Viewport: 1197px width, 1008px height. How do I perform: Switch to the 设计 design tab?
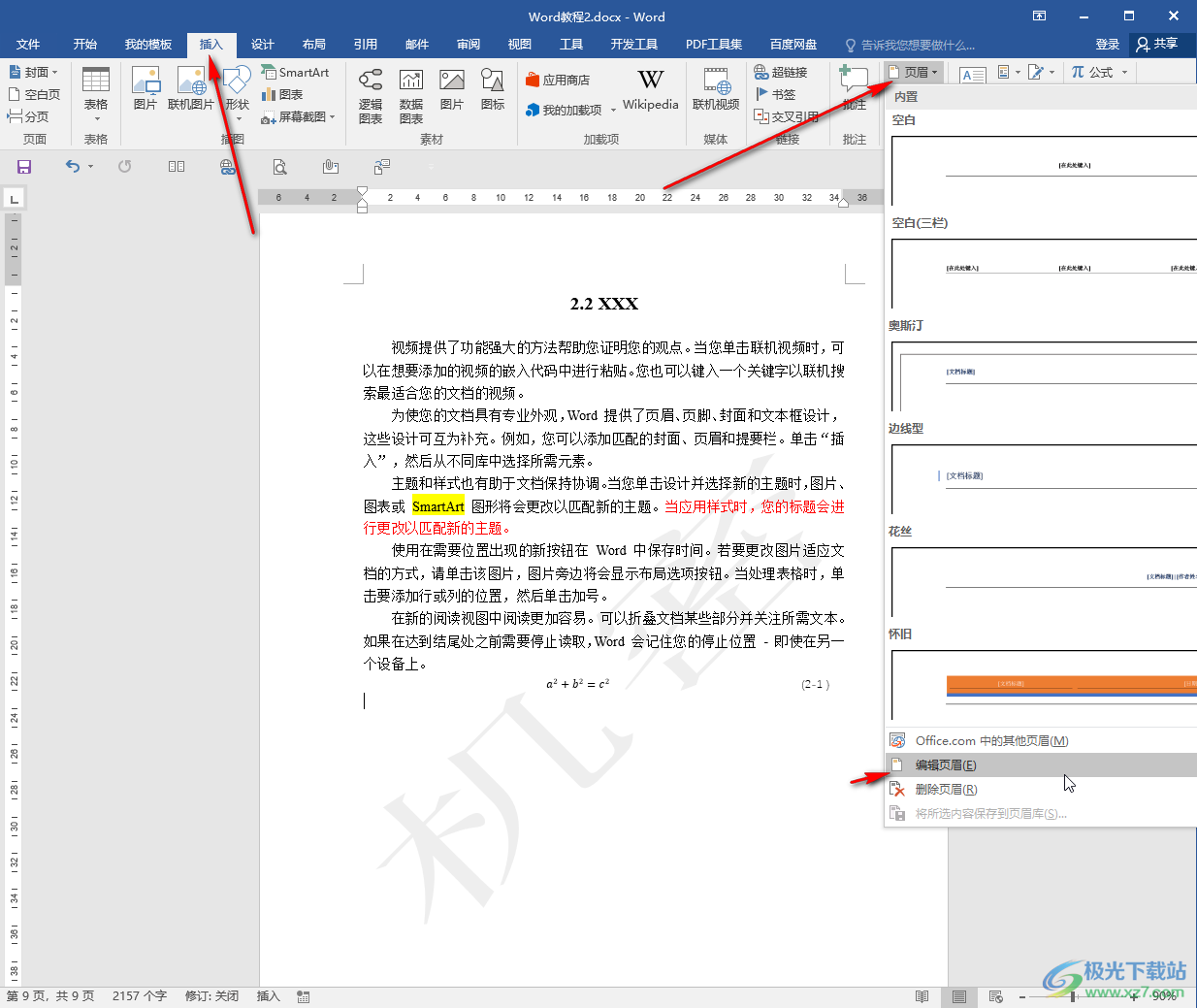coord(263,45)
